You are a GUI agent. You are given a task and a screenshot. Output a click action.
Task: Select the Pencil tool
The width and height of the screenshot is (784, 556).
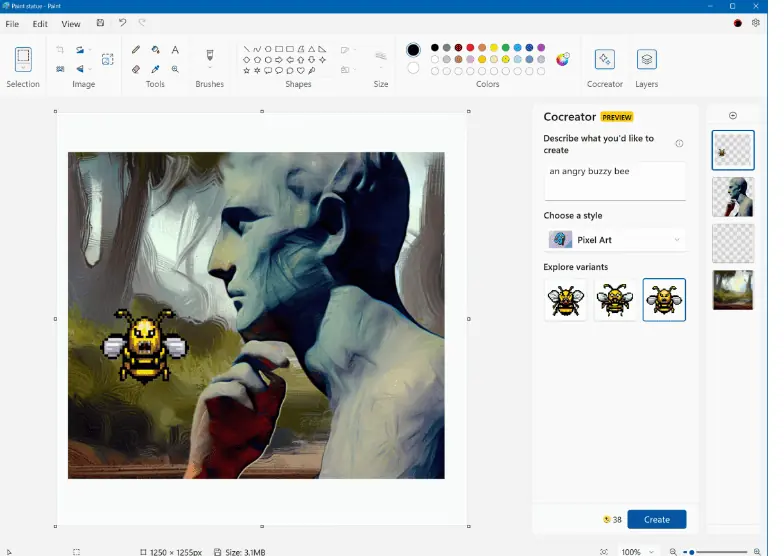(x=136, y=50)
